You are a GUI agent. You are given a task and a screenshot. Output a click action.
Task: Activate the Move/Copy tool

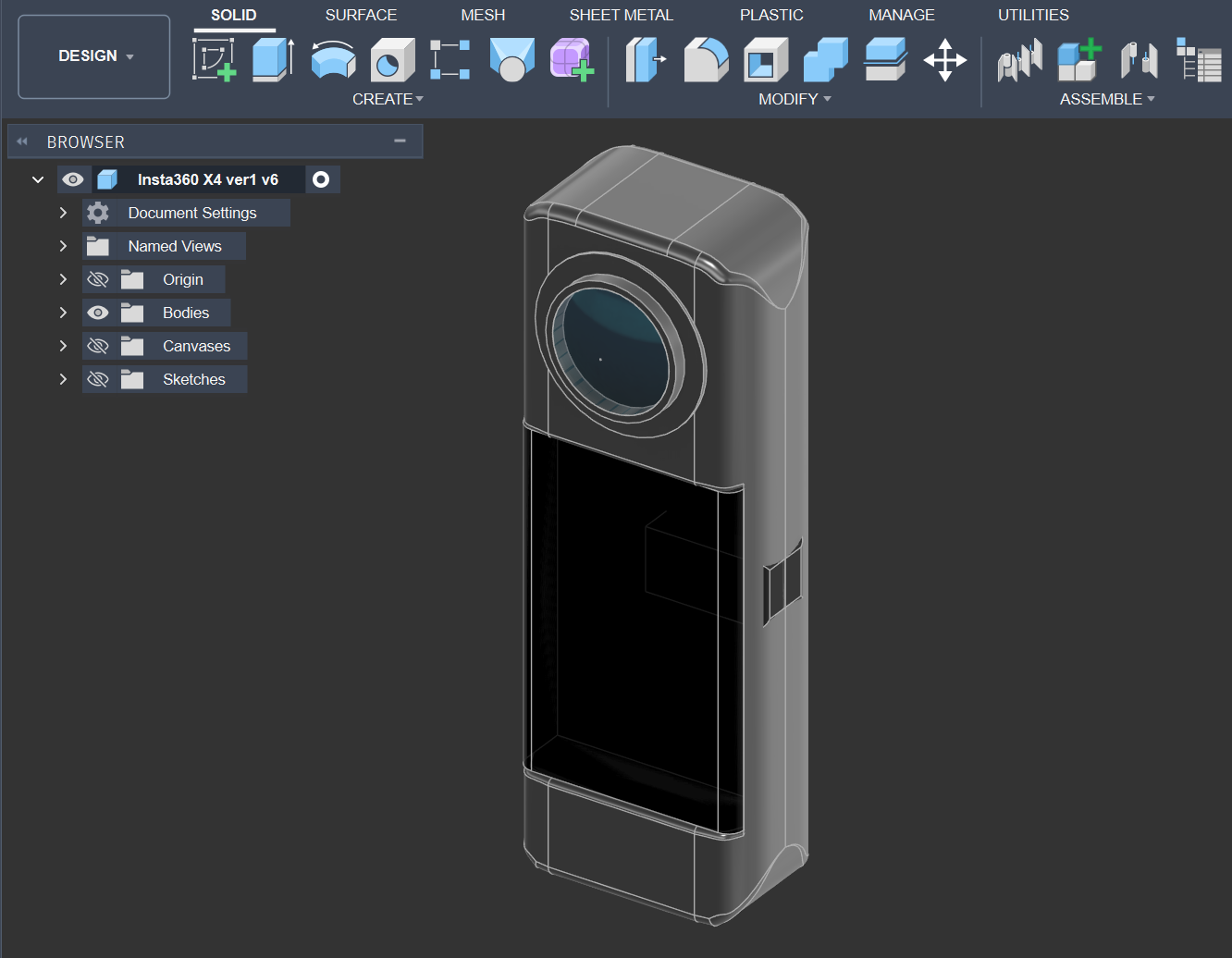click(944, 60)
